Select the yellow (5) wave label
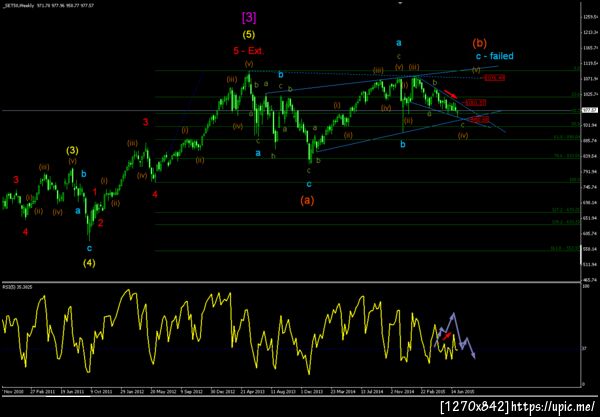Viewport: 600px width, 417px height. [249, 34]
